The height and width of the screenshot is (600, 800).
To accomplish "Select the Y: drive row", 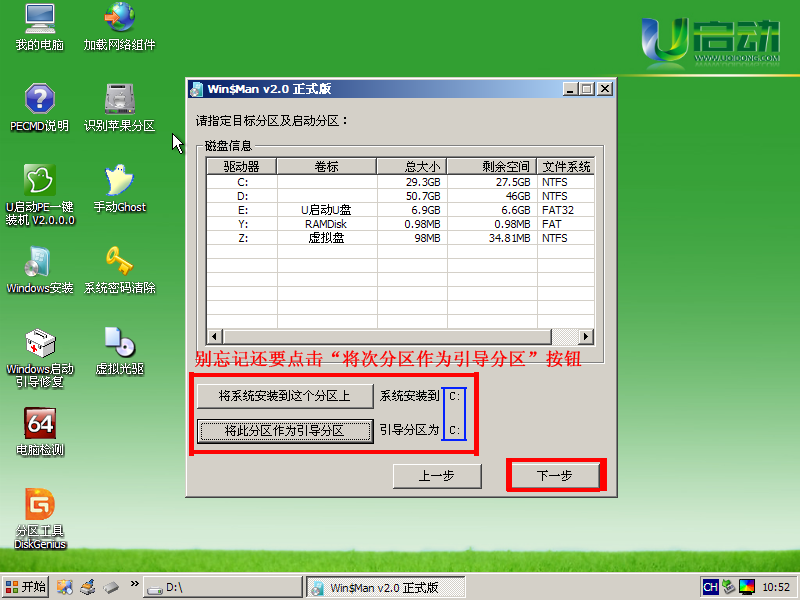I will pyautogui.click(x=401, y=224).
